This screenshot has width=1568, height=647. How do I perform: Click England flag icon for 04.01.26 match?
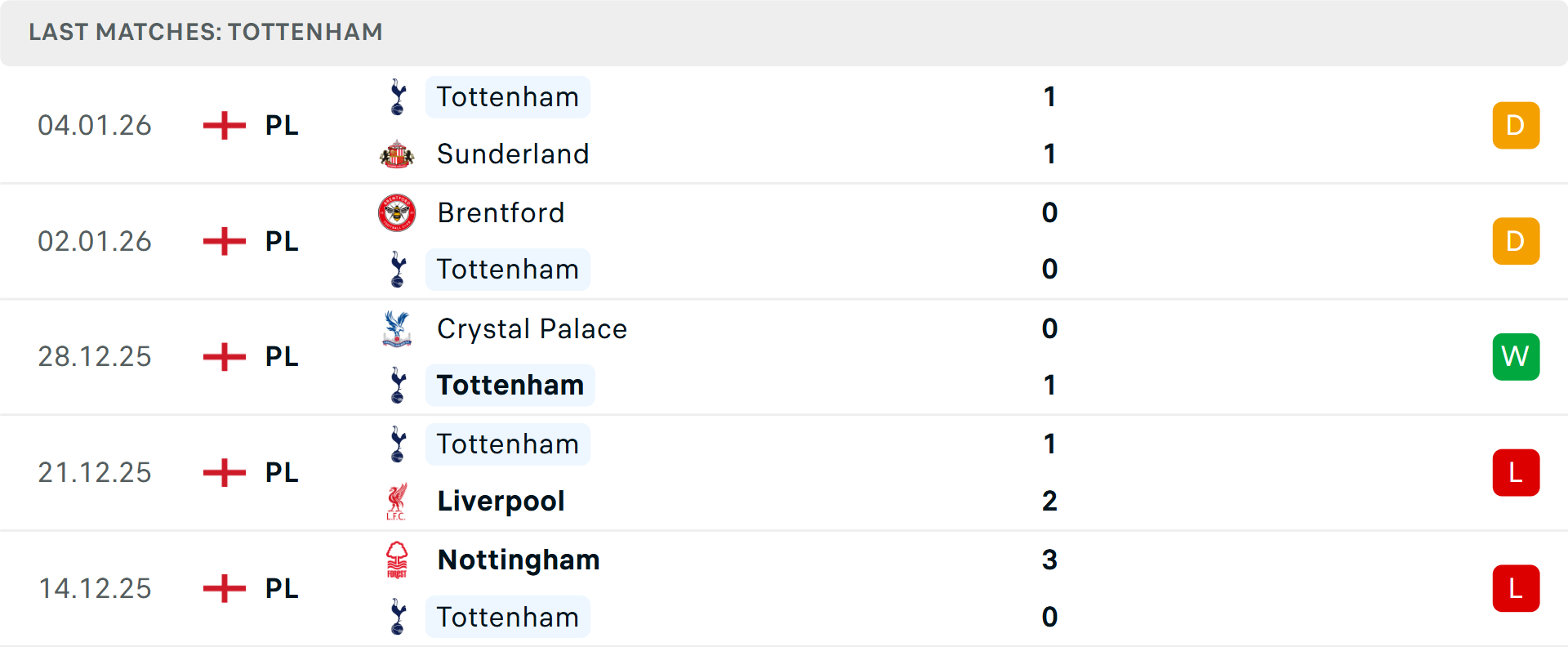[x=225, y=126]
